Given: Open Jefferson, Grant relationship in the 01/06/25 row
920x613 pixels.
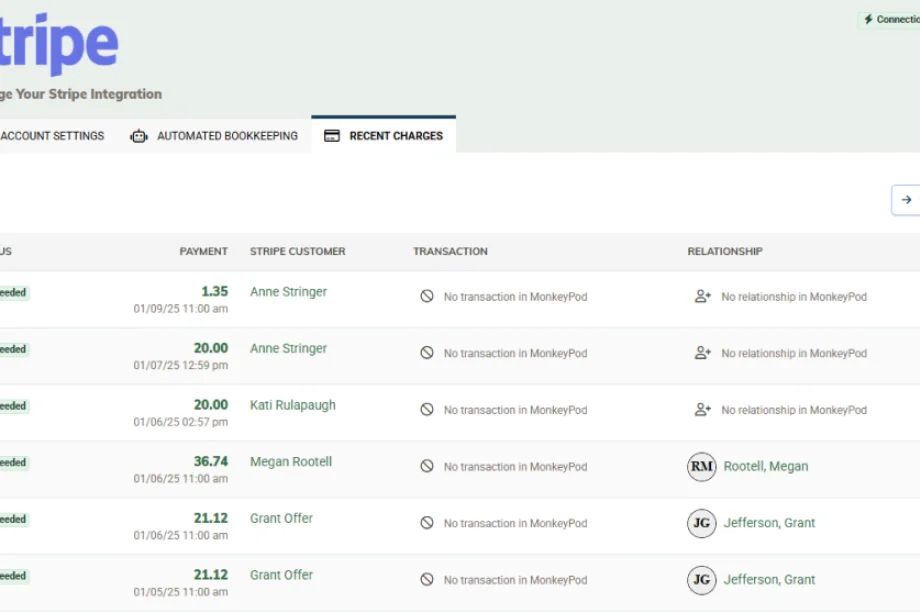Looking at the screenshot, I should pyautogui.click(x=769, y=523).
